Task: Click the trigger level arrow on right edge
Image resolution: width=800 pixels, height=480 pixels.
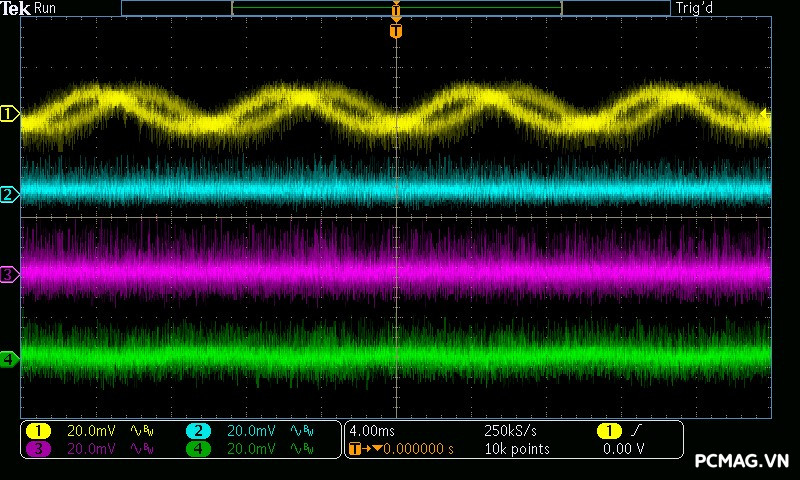Action: 766,114
